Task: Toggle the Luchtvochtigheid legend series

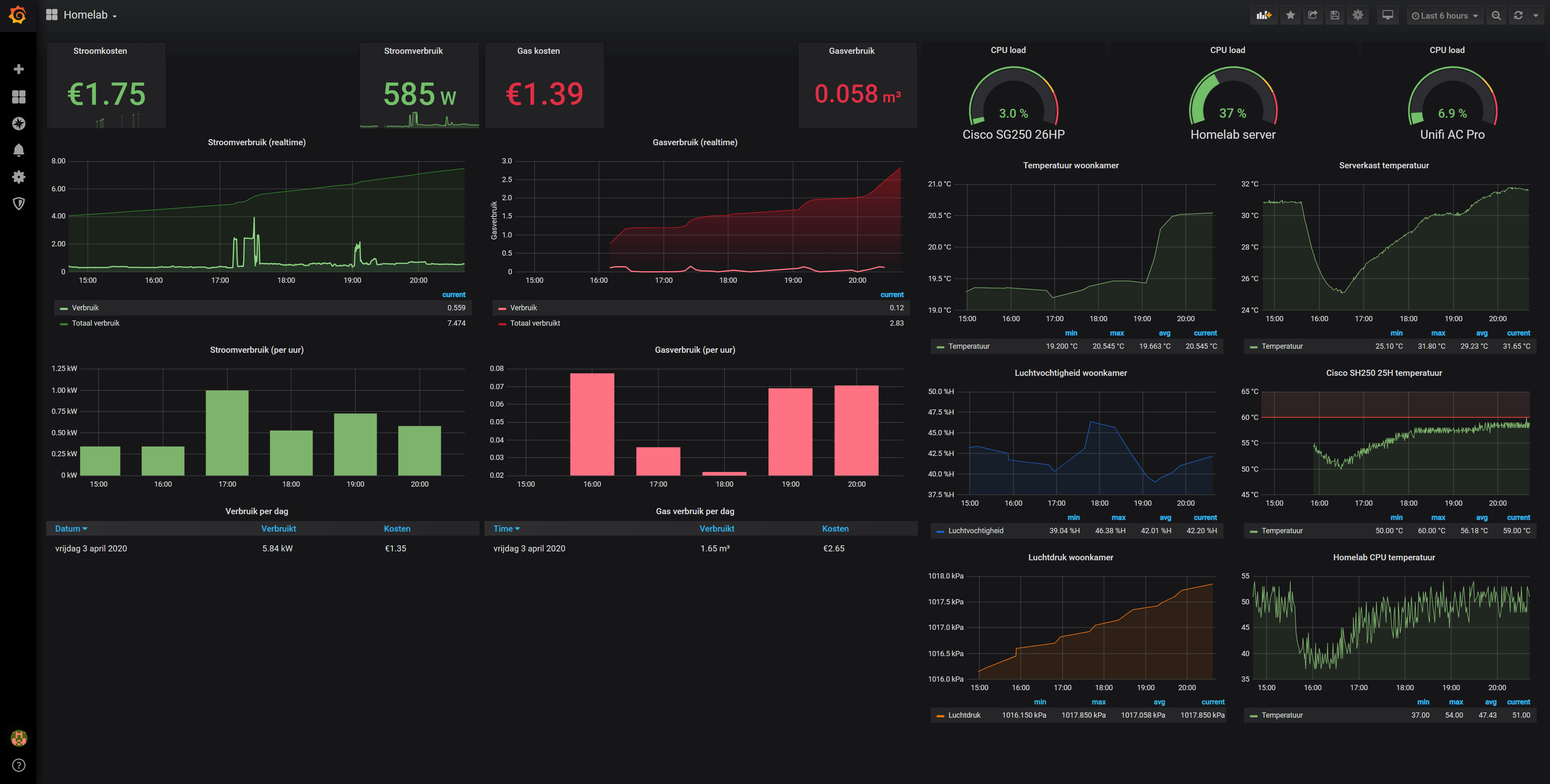Action: 975,531
